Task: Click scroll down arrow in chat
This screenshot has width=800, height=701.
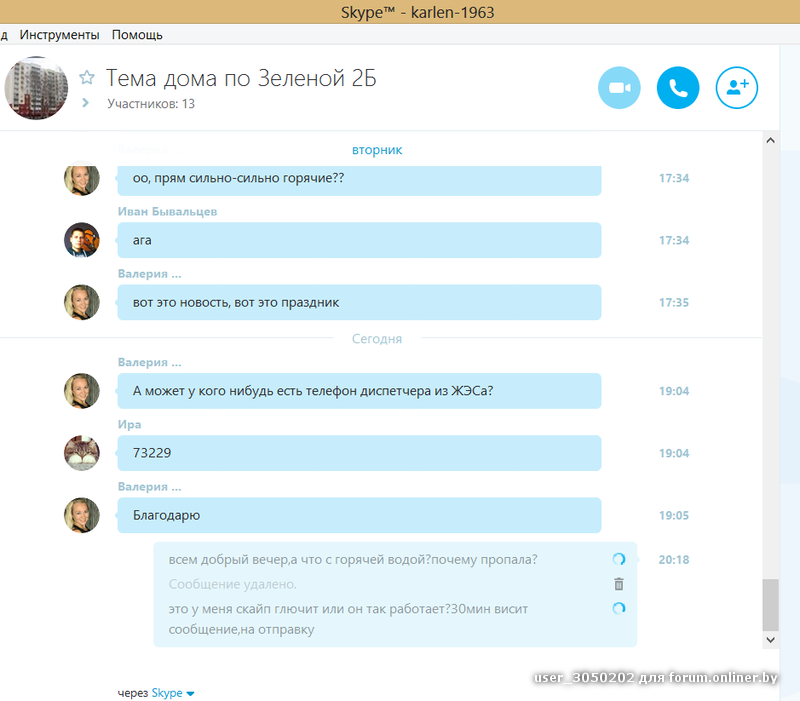Action: click(x=770, y=640)
